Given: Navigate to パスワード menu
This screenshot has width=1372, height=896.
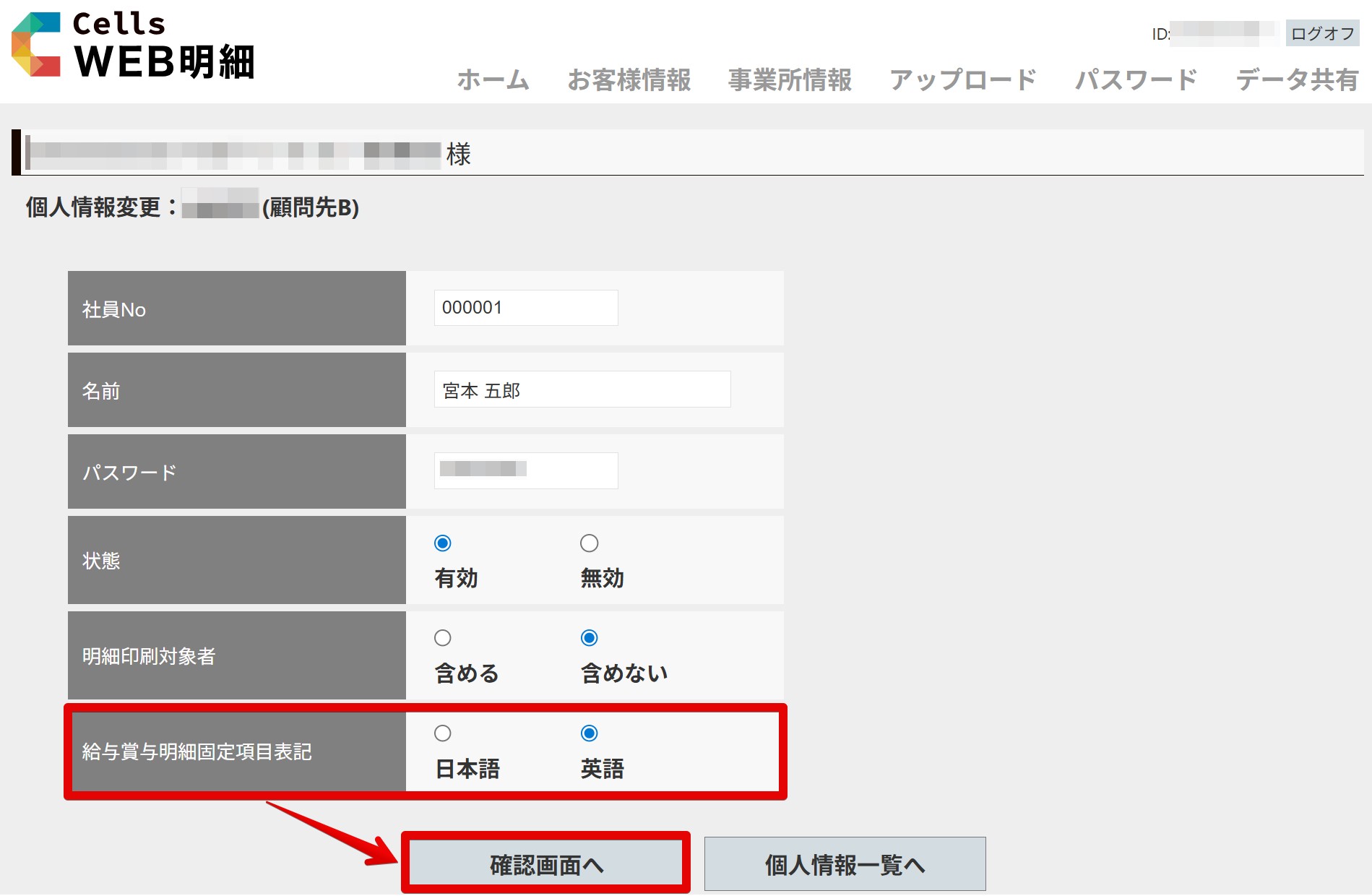Looking at the screenshot, I should point(1136,79).
